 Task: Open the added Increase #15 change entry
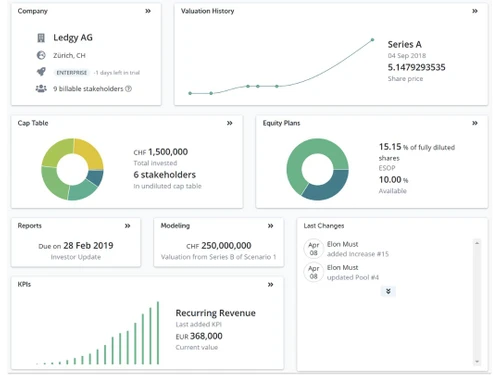coord(358,254)
